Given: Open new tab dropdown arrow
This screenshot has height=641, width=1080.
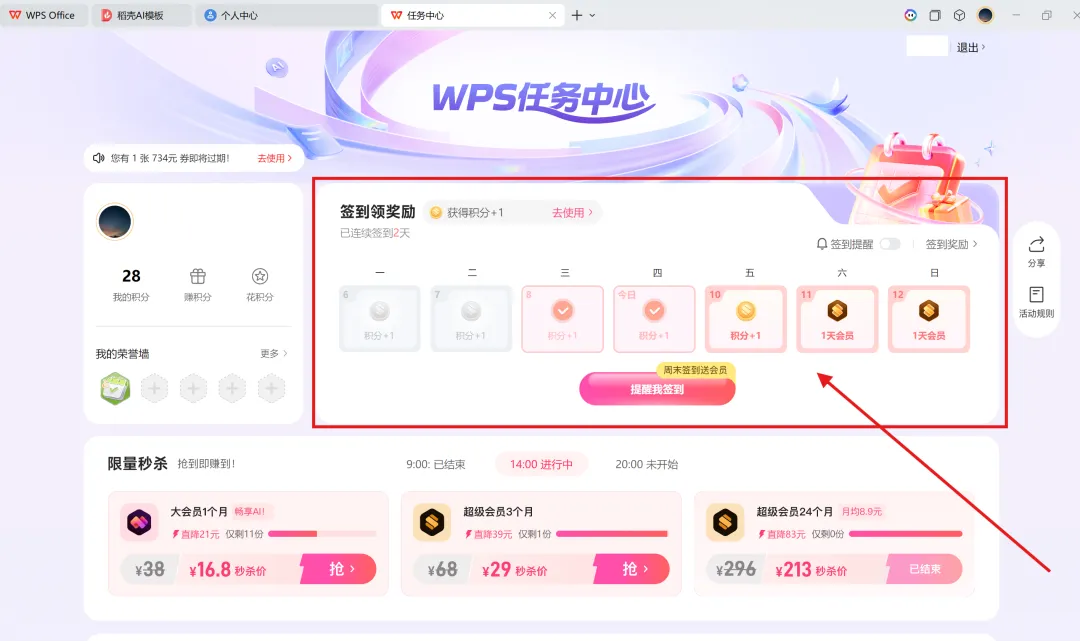Looking at the screenshot, I should tap(592, 15).
